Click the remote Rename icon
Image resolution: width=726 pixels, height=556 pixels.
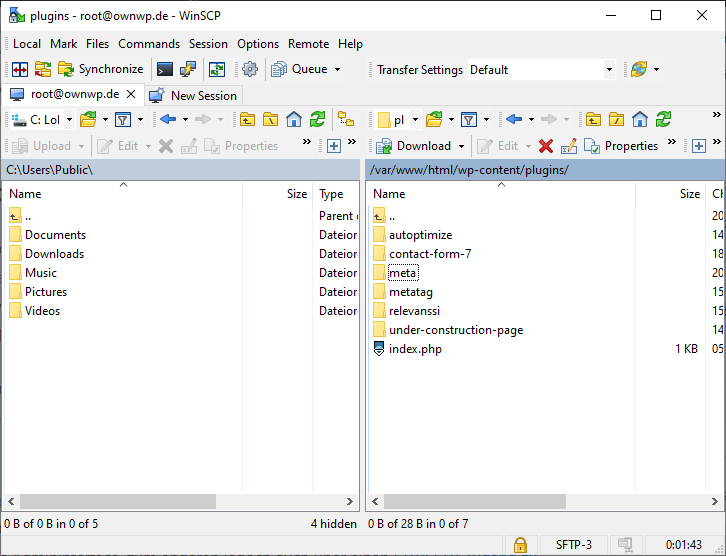pos(569,146)
